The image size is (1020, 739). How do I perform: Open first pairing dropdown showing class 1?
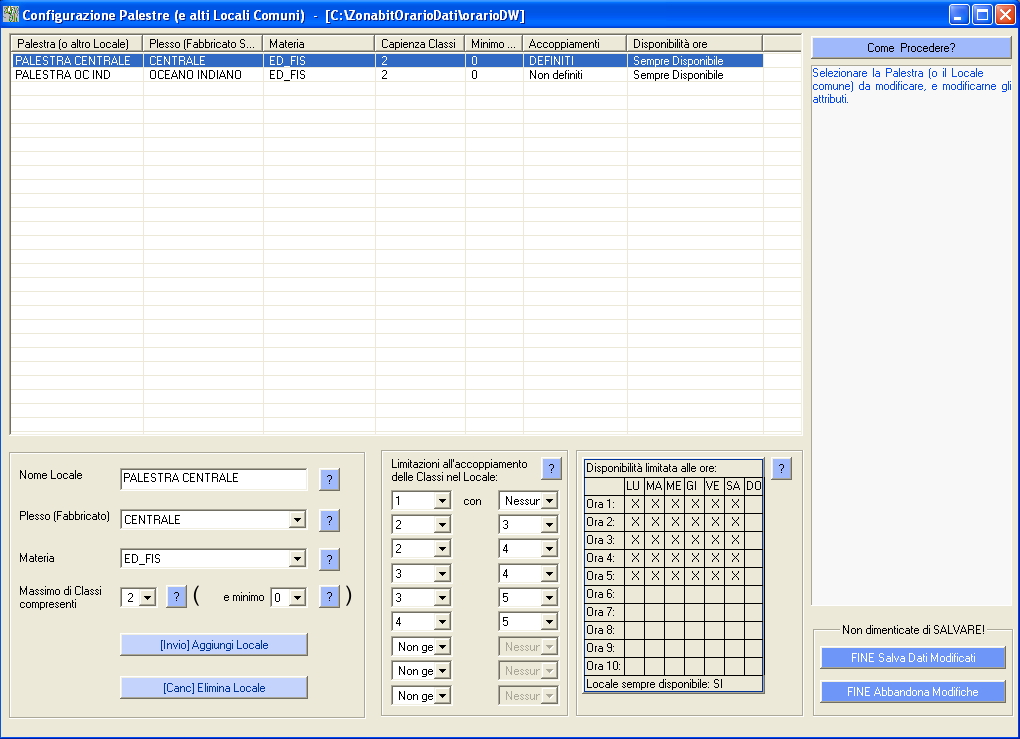point(442,501)
